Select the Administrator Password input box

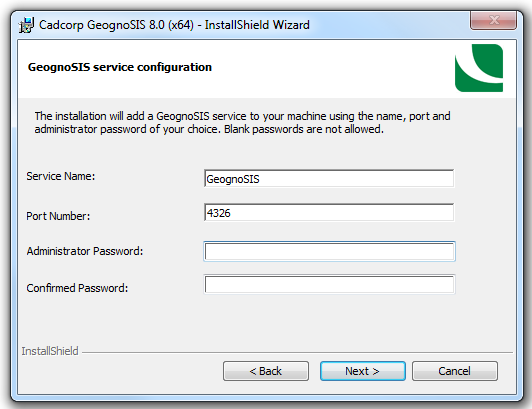click(x=329, y=251)
